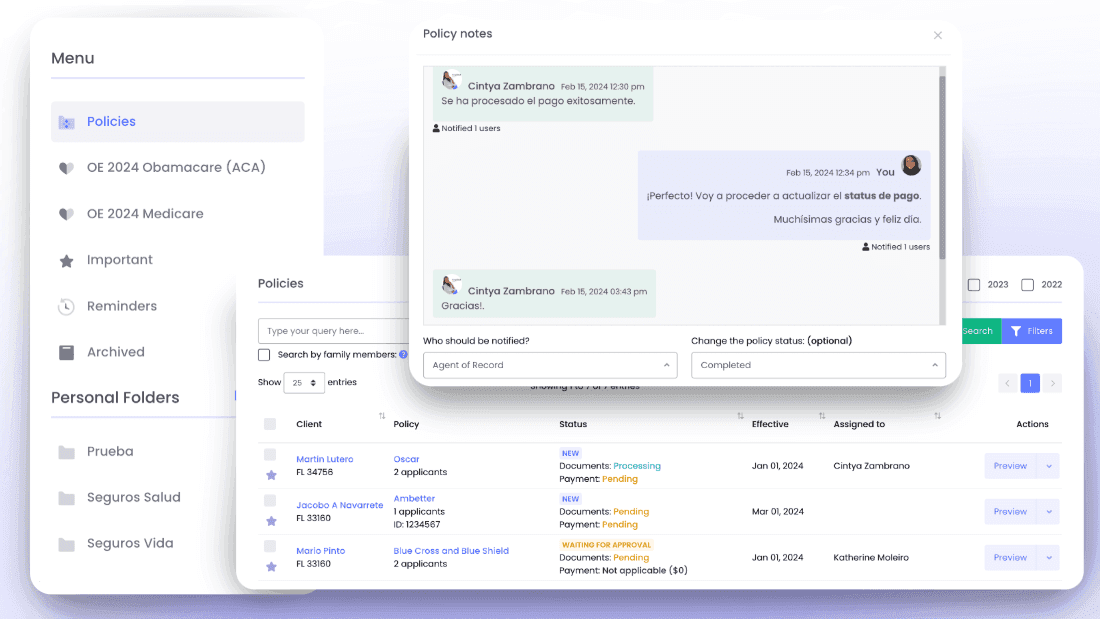Click the star under Martin Lutero row
Viewport: 1100px width, 619px height.
pos(271,475)
